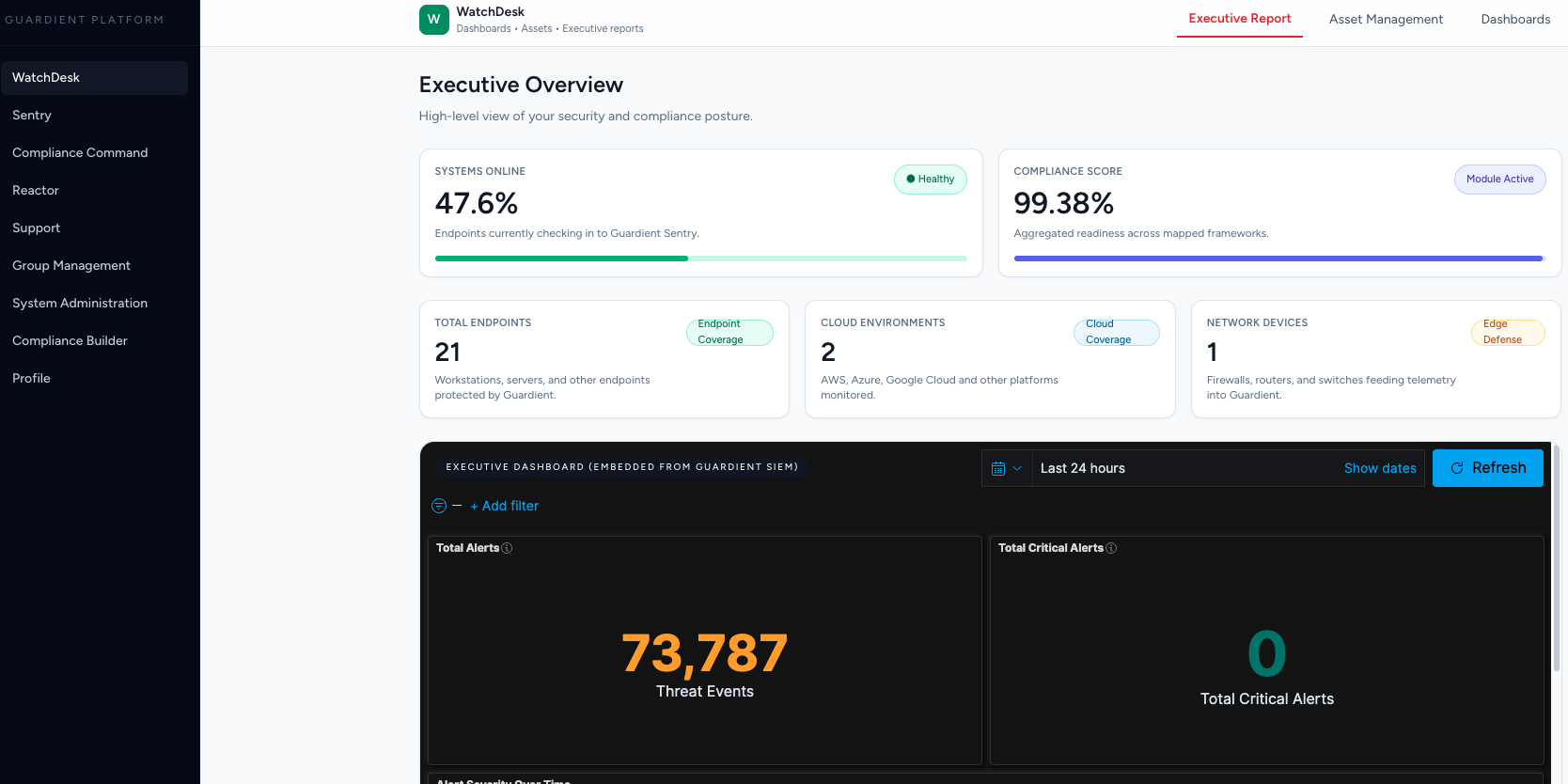Screen dimensions: 1568x784
Task: Click the Healthy status badge
Action: [930, 180]
